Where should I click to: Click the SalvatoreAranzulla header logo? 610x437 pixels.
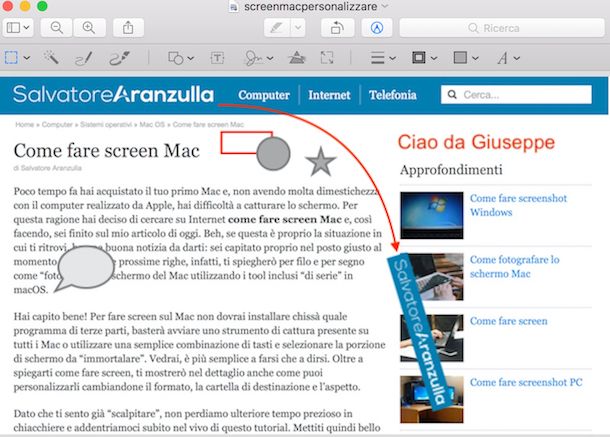[x=113, y=95]
